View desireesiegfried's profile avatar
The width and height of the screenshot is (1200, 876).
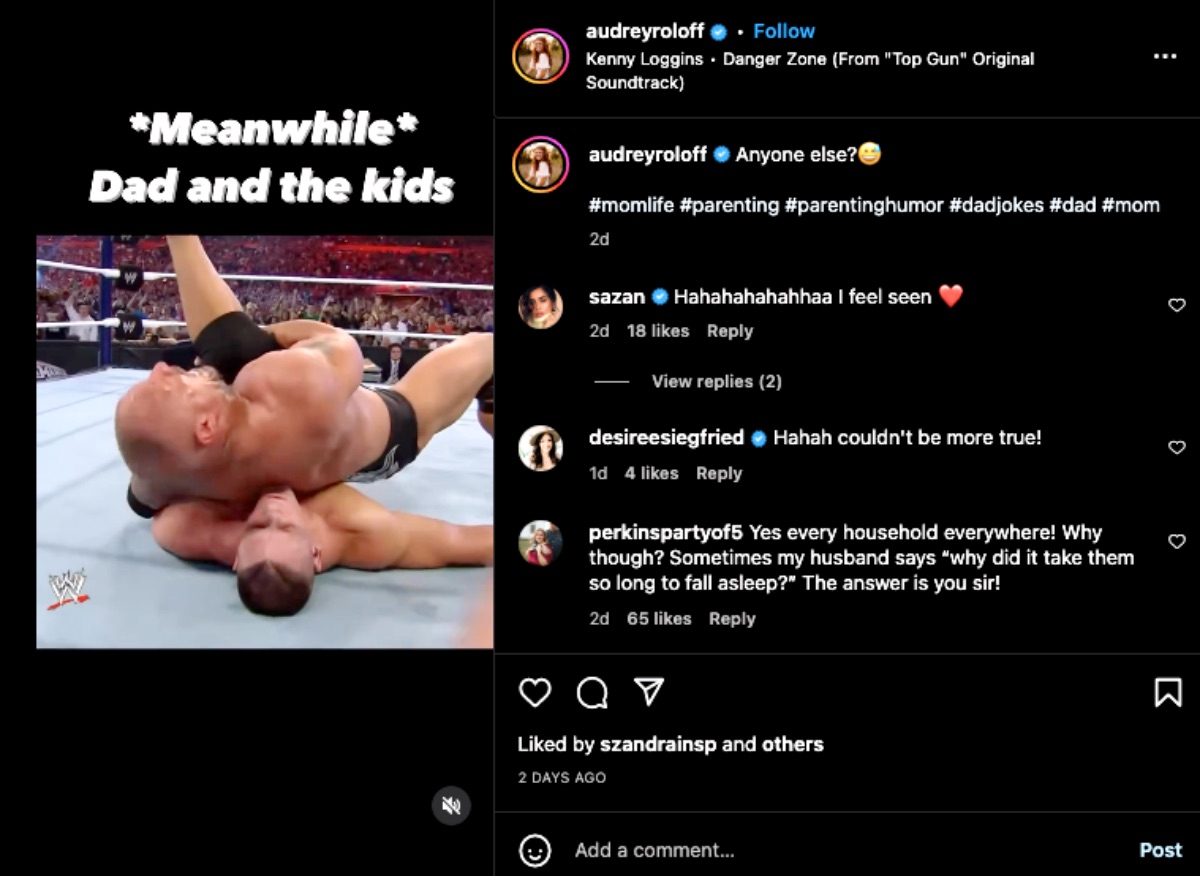pyautogui.click(x=541, y=447)
